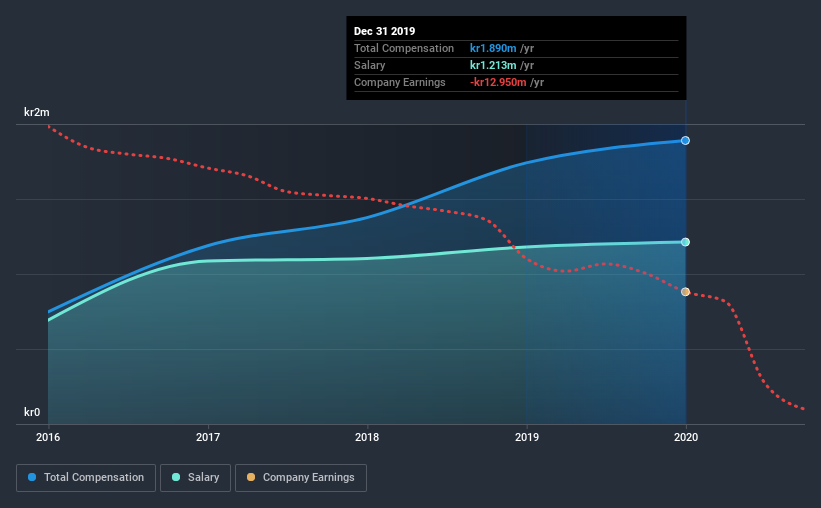Click the Dec 31 2019 tooltip heading
Viewport: 821px width, 508px height.
click(384, 31)
